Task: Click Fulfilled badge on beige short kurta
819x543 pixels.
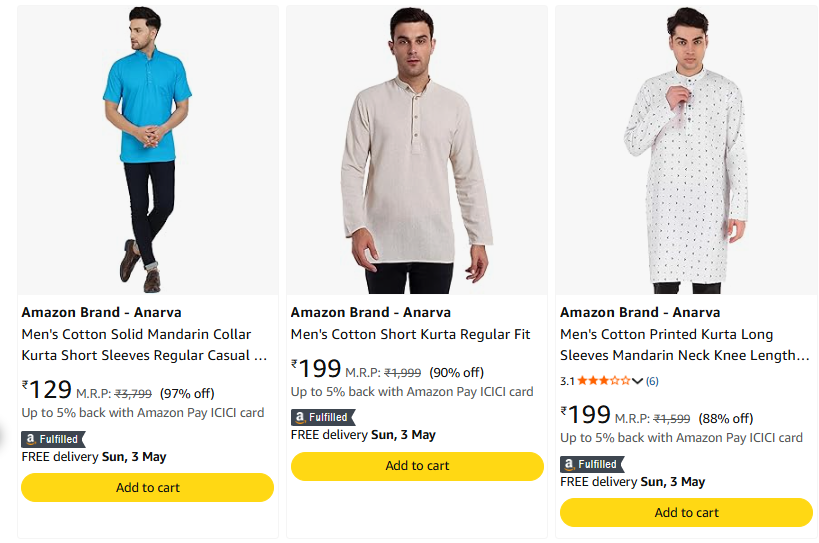Action: coord(322,417)
